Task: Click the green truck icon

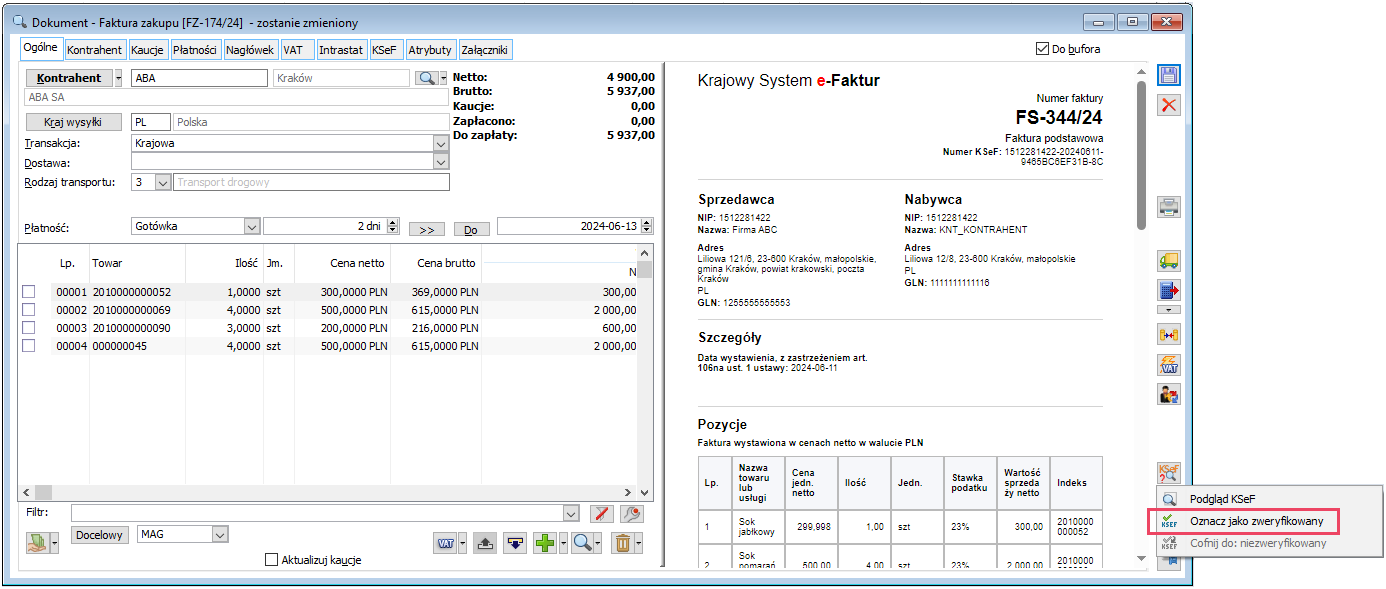Action: click(x=1168, y=260)
